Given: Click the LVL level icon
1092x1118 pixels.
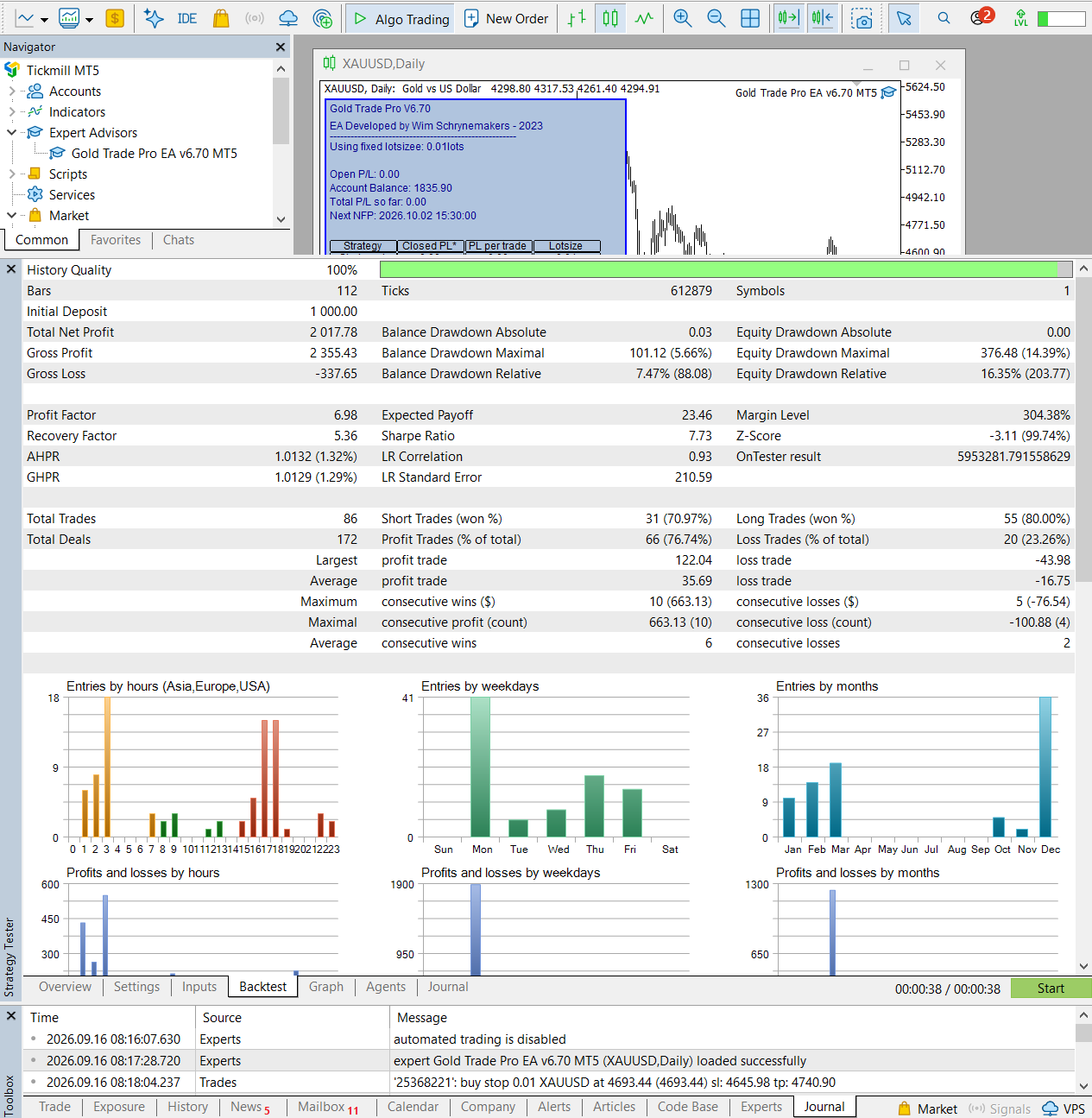Looking at the screenshot, I should point(1020,18).
